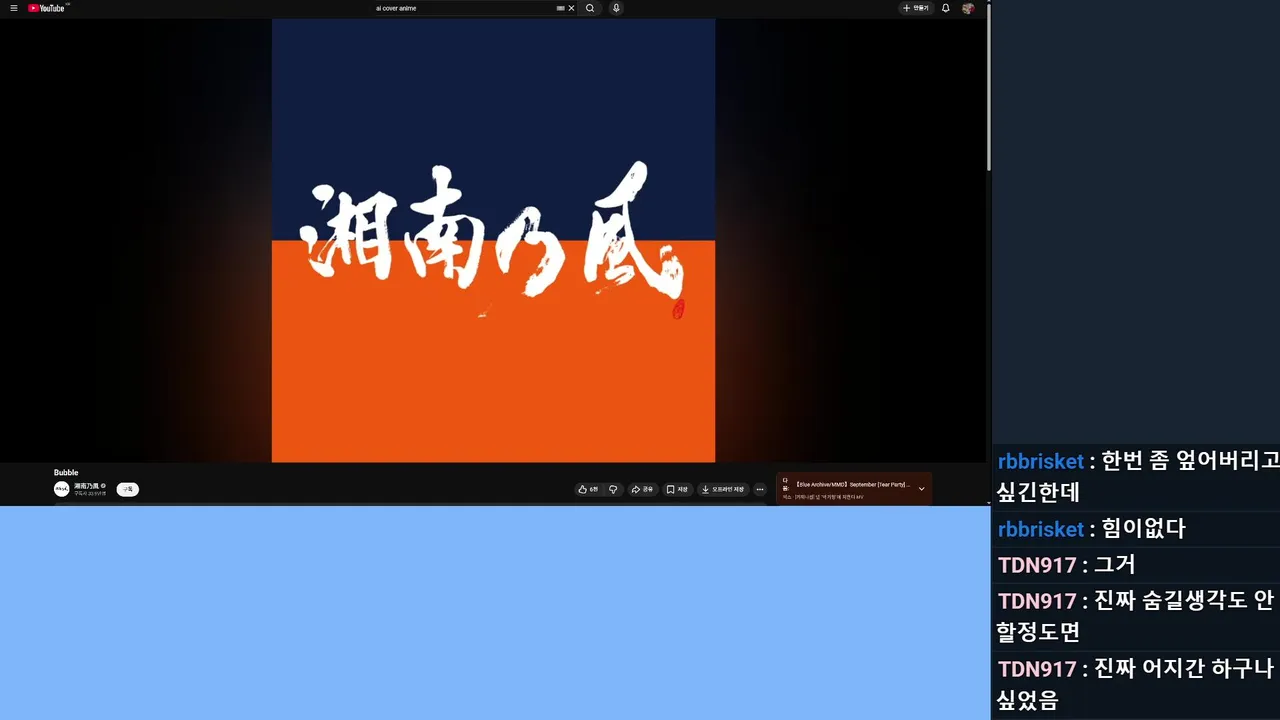Go to the YouTube home logo

tap(47, 8)
